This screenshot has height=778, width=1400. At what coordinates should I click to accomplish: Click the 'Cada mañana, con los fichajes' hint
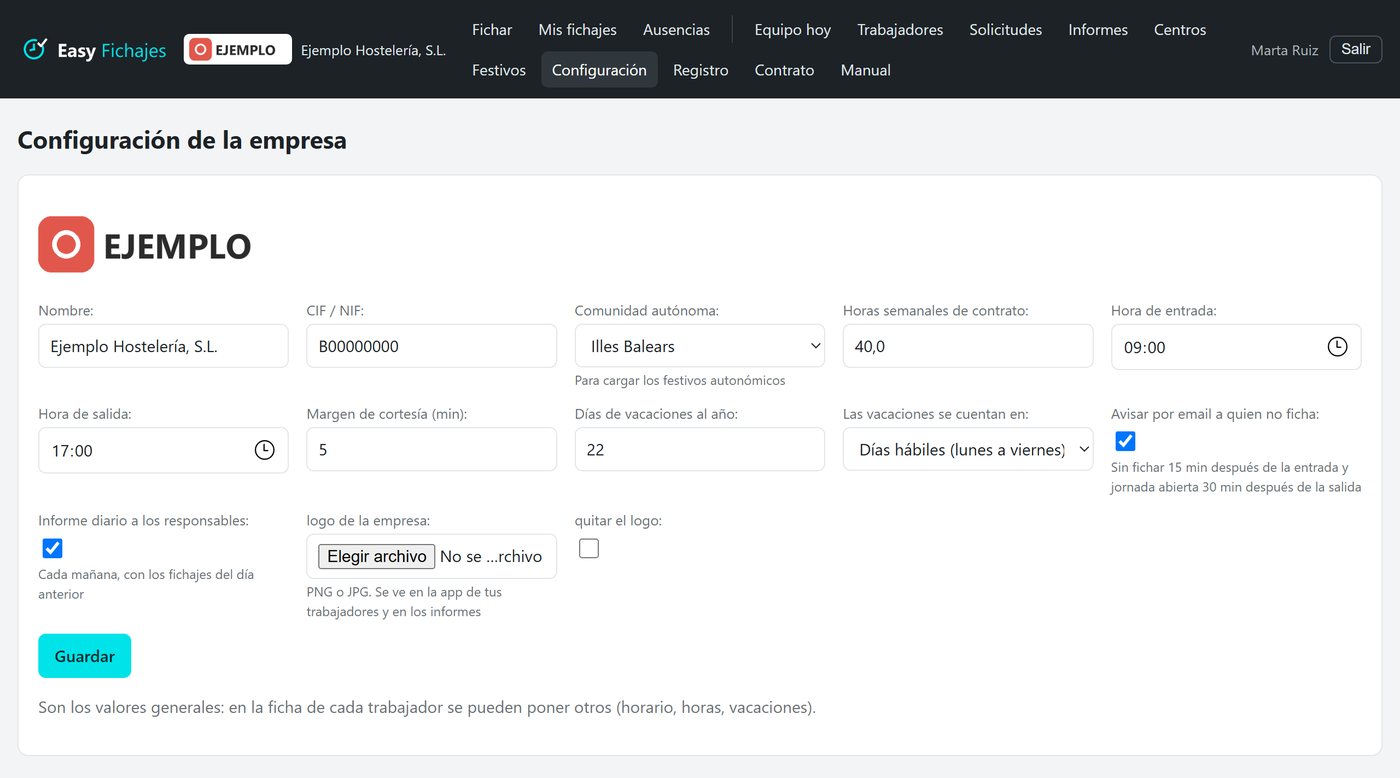pos(146,584)
